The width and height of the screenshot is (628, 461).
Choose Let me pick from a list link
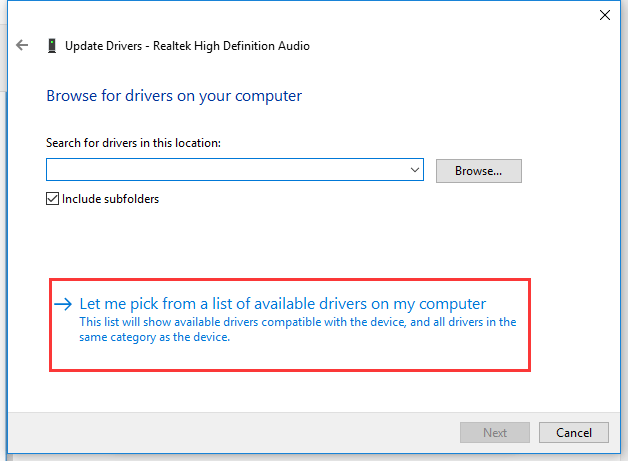tap(282, 304)
